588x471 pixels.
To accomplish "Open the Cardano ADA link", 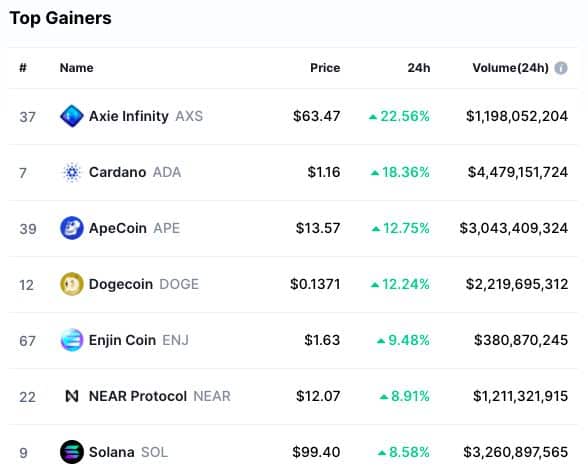I will coord(135,172).
